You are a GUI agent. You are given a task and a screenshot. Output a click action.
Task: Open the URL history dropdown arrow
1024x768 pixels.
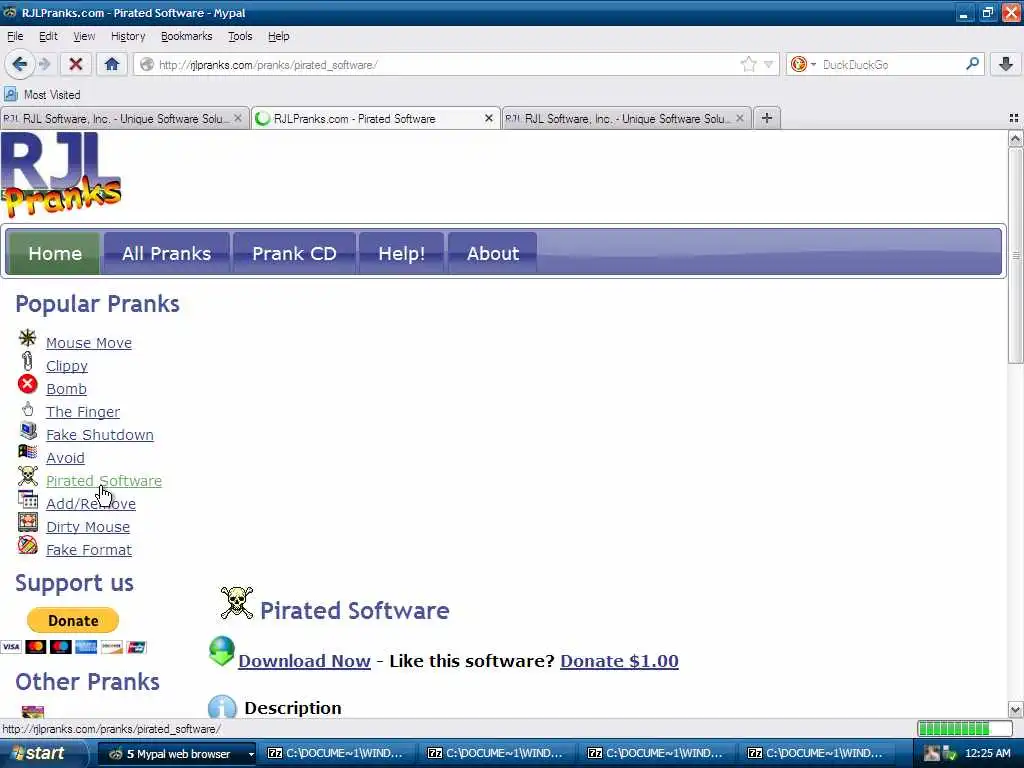pyautogui.click(x=769, y=64)
